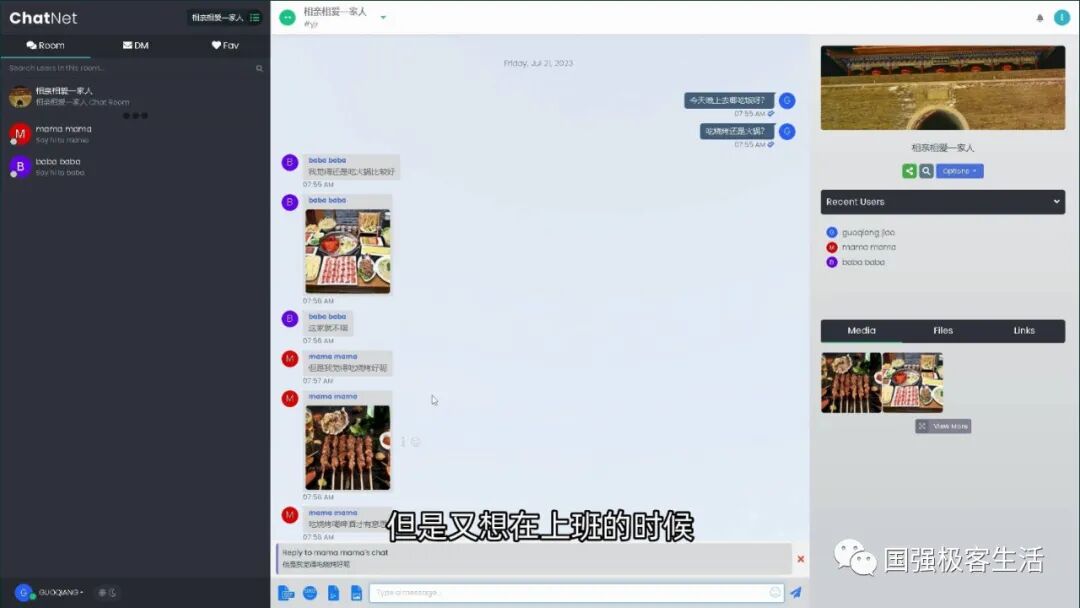Click the round blue GIF icon in message bar
This screenshot has height=608, width=1080.
click(x=310, y=593)
